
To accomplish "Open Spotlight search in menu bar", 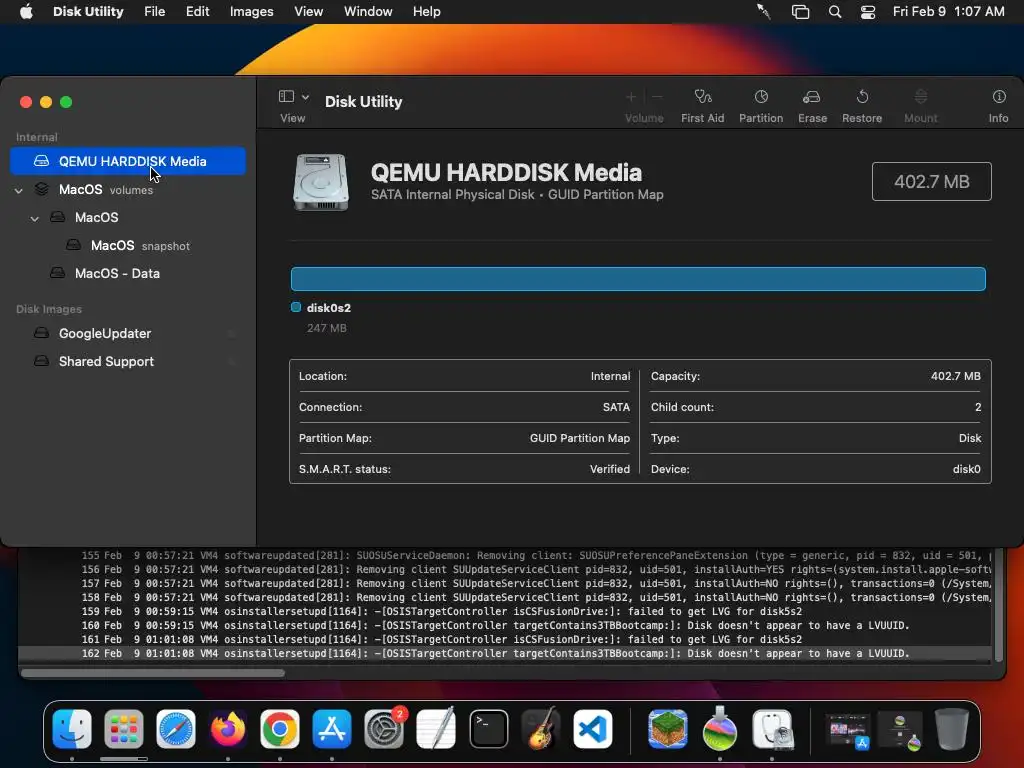I will click(x=835, y=12).
